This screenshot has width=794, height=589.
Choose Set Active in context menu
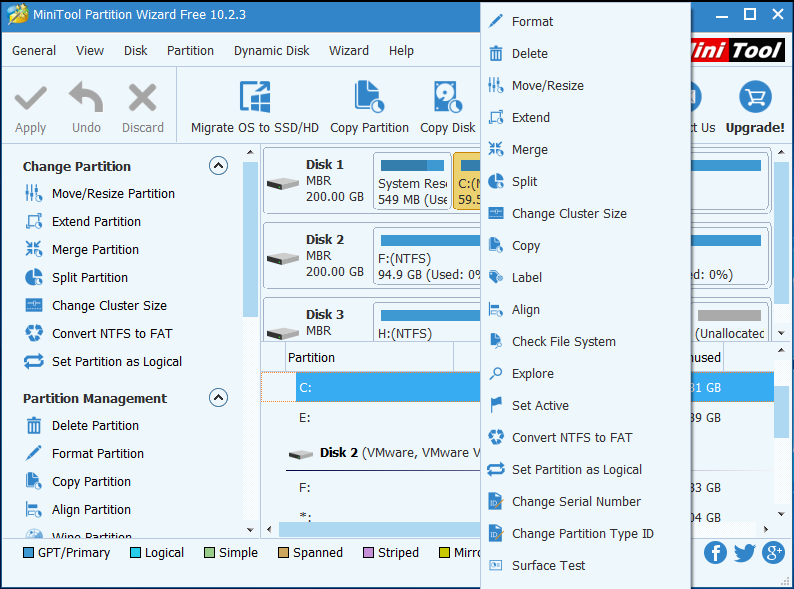585,406
